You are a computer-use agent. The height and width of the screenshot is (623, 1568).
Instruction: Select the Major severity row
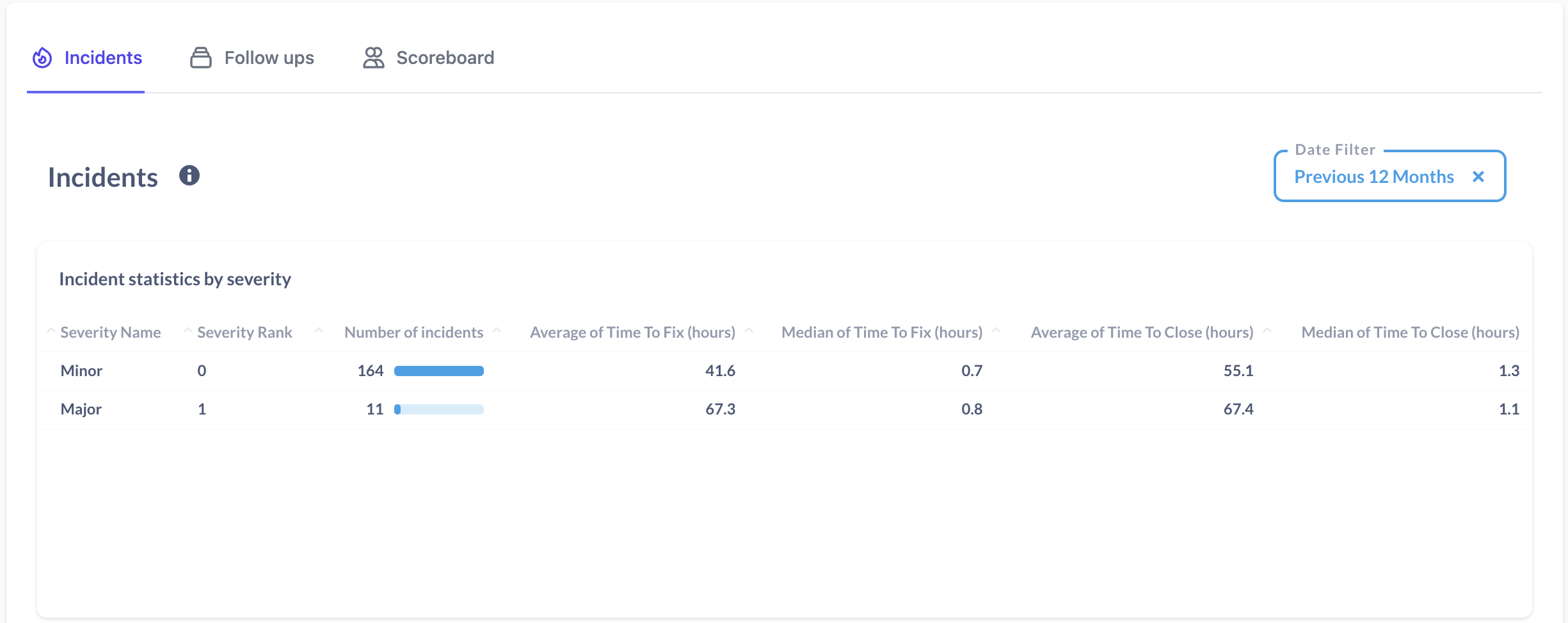785,409
